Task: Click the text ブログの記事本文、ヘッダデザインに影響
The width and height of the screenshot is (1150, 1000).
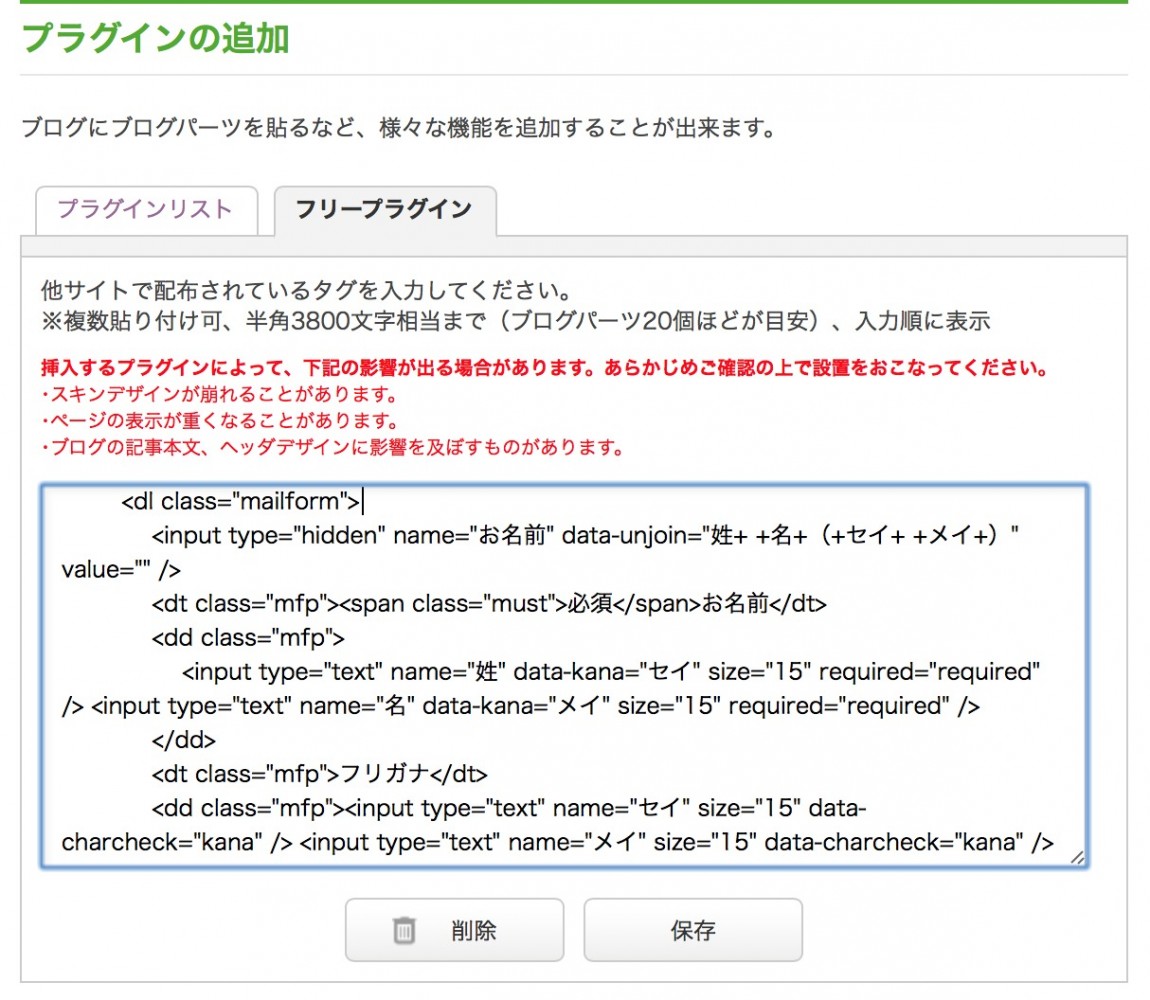Action: [332, 447]
